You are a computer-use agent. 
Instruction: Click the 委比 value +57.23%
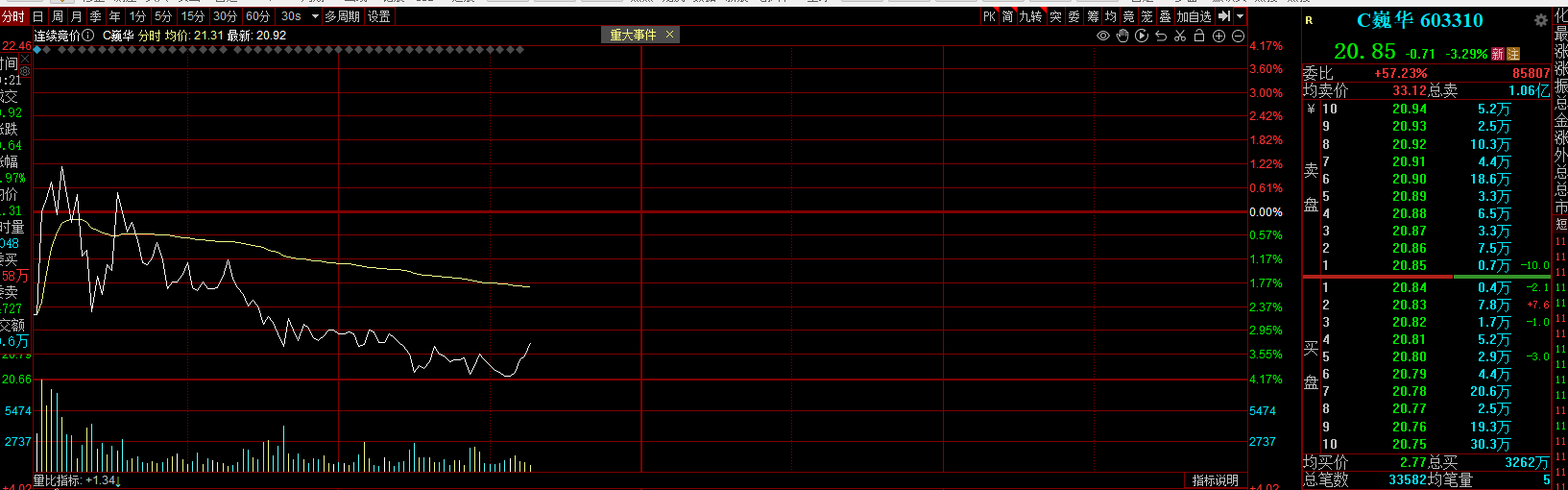tap(1401, 73)
